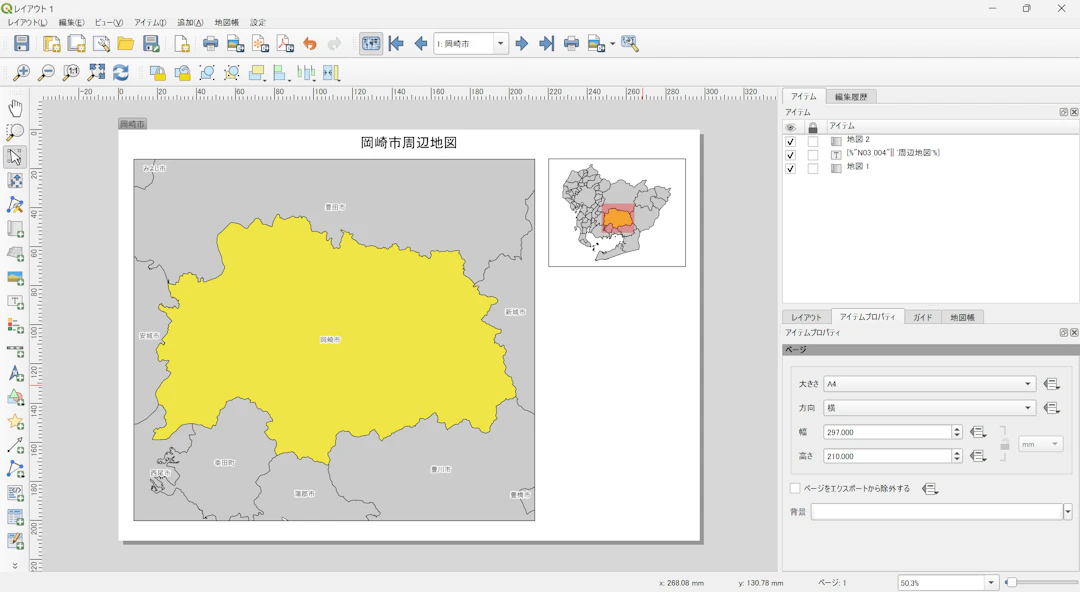Toggle the lock checkbox for 地図 1

click(813, 168)
